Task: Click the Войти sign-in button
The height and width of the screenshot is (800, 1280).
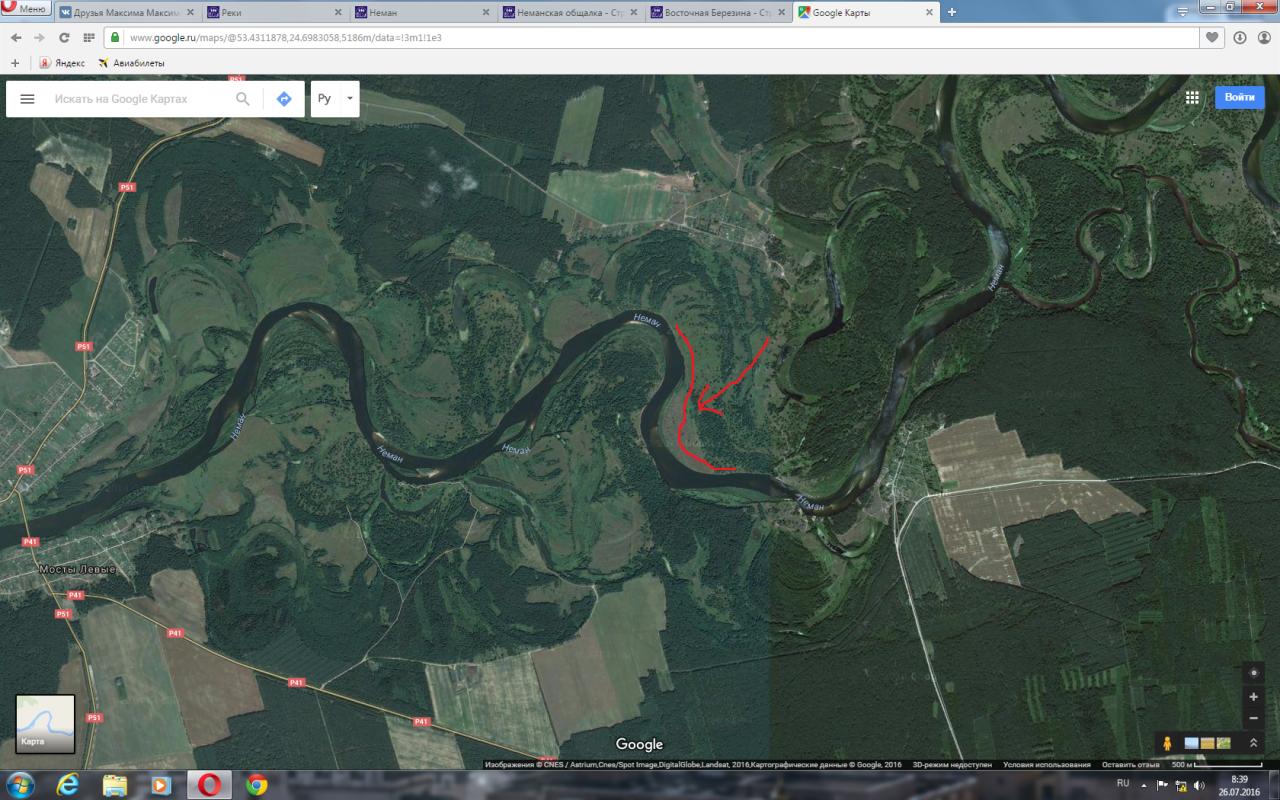Action: click(1239, 97)
